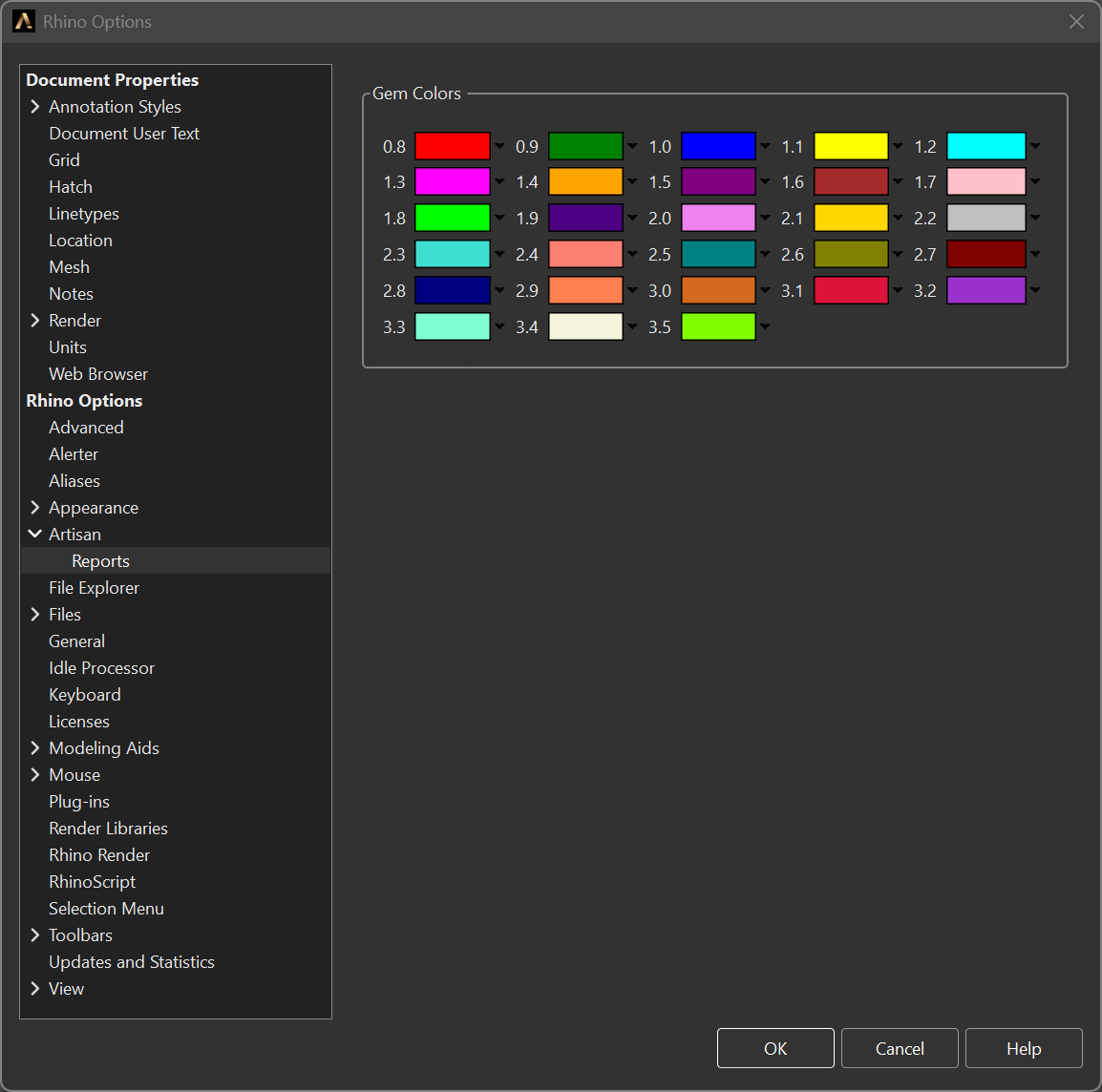Select the magenta swatch for size 1.3
The width and height of the screenshot is (1102, 1092).
452,181
